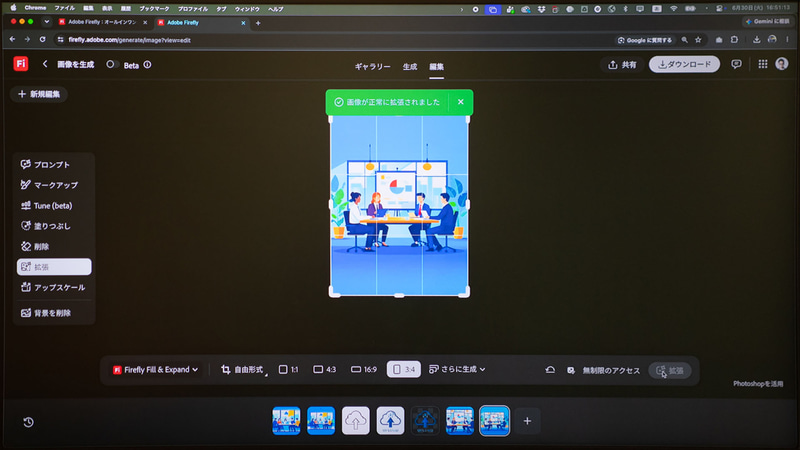Click the ダウンロード button
This screenshot has width=800, height=450.
point(684,64)
